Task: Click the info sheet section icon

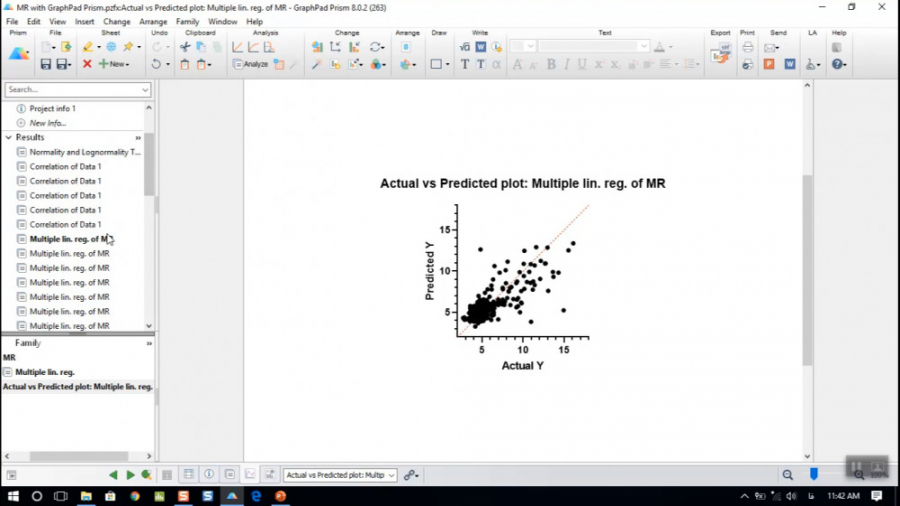Action: pyautogui.click(x=209, y=474)
